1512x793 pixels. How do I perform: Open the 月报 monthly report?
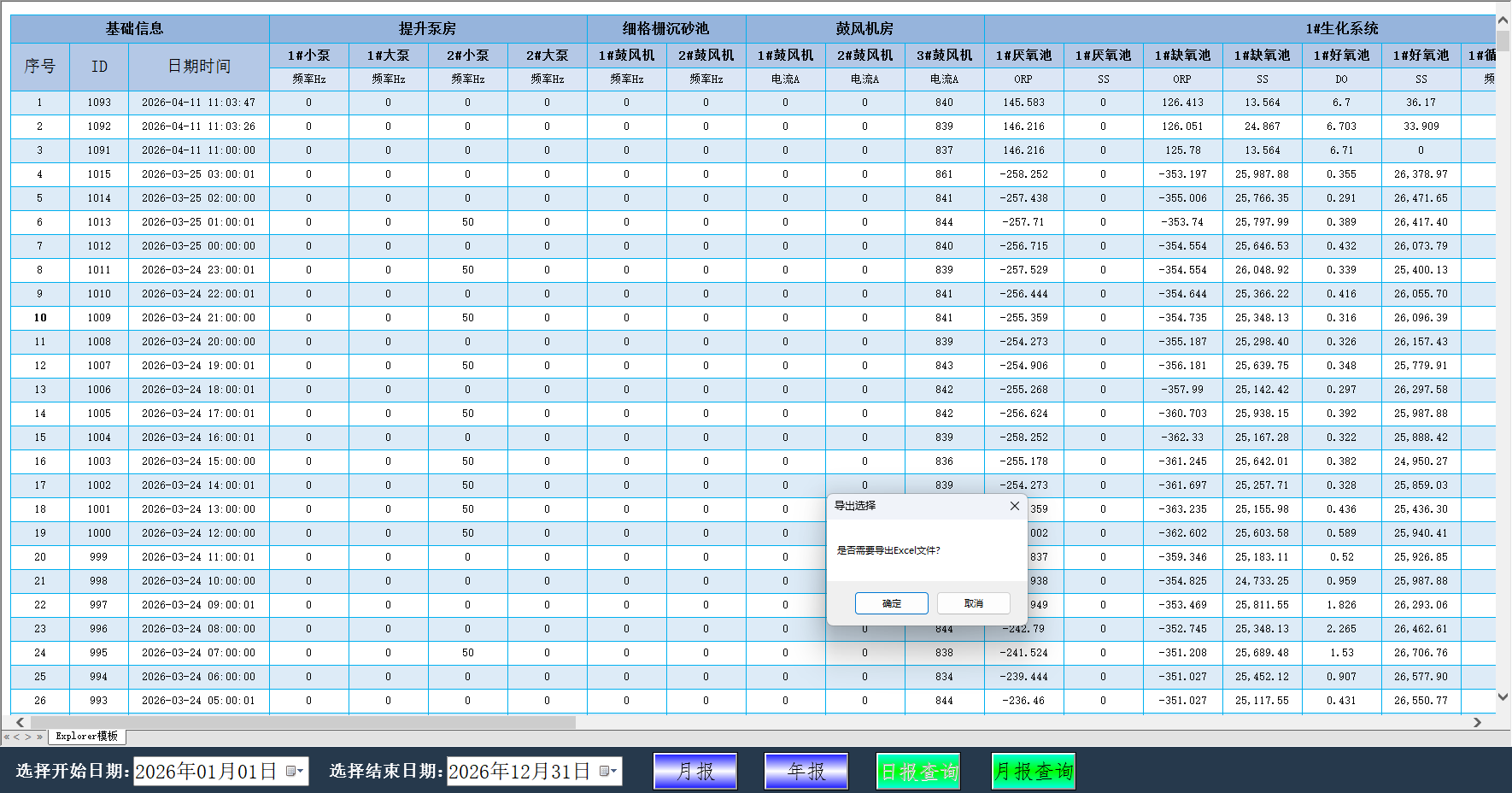tap(694, 771)
